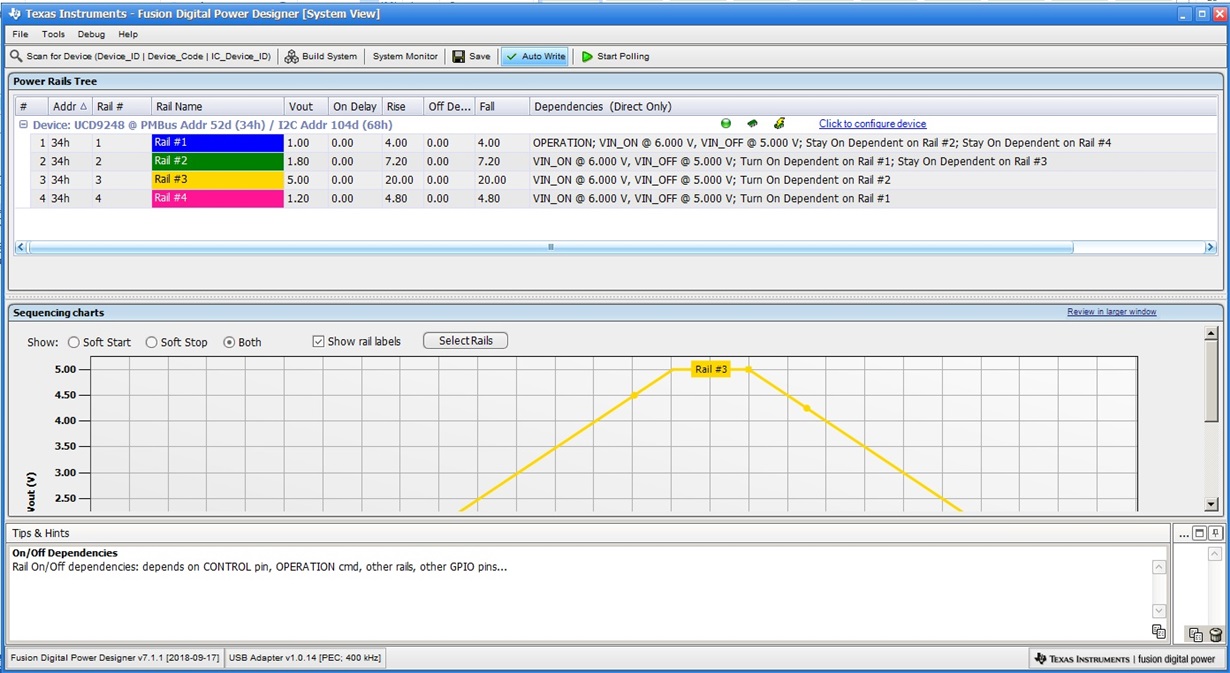This screenshot has height=673, width=1230.
Task: Click the Off Delay column header
Action: [x=449, y=106]
